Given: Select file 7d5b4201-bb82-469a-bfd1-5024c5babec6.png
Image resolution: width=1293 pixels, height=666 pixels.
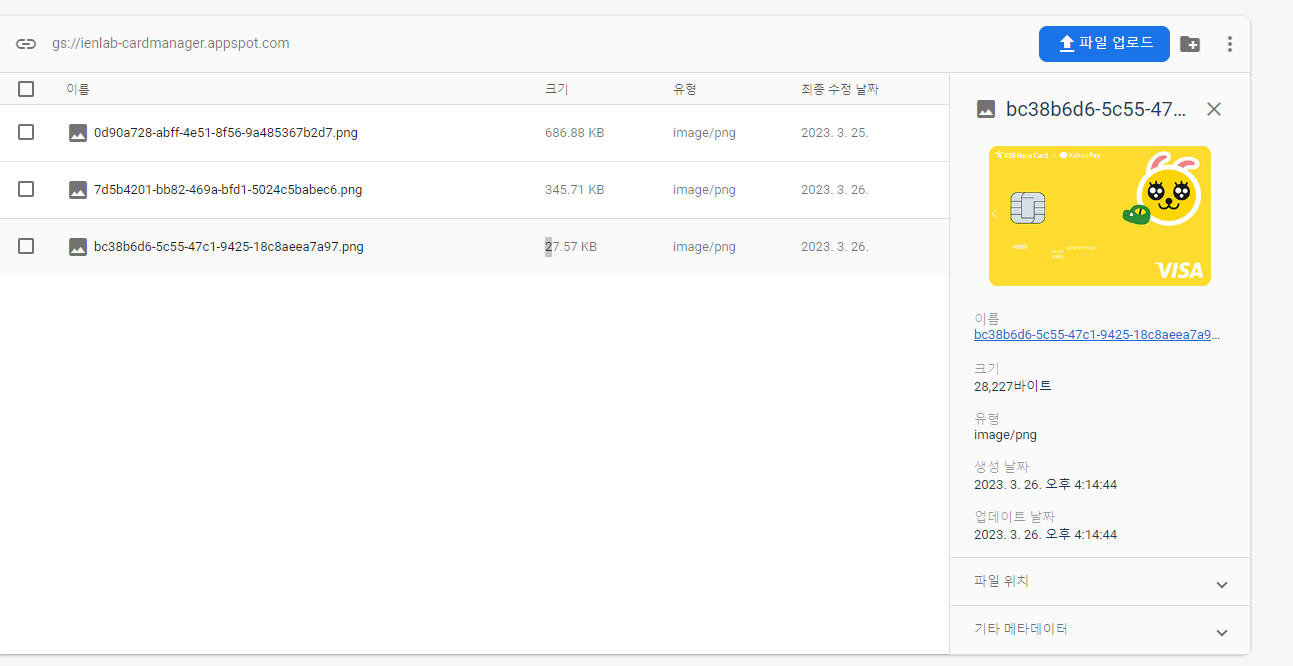Looking at the screenshot, I should tap(228, 190).
